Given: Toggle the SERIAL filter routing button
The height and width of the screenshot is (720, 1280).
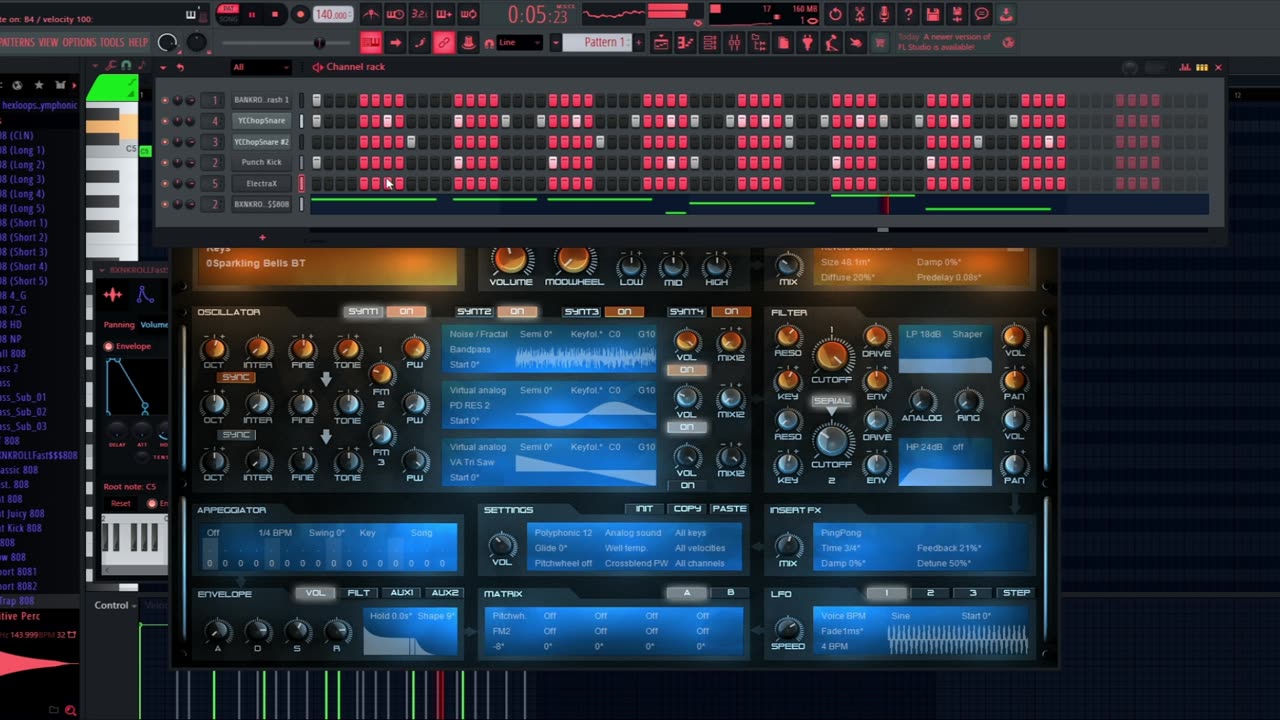Looking at the screenshot, I should [x=831, y=401].
